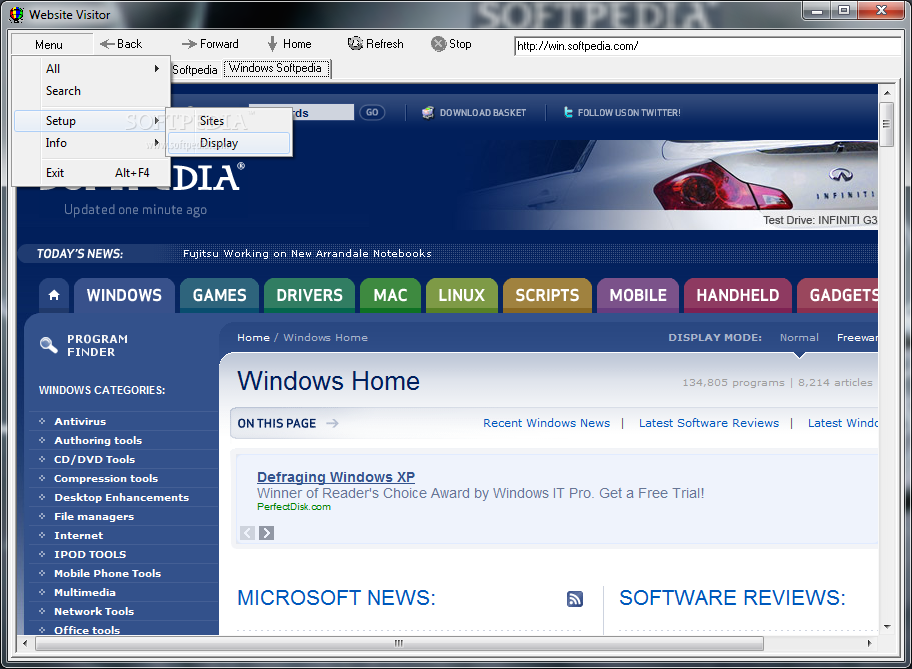912x669 pixels.
Task: Open the DRIVERS section tab
Action: [309, 296]
